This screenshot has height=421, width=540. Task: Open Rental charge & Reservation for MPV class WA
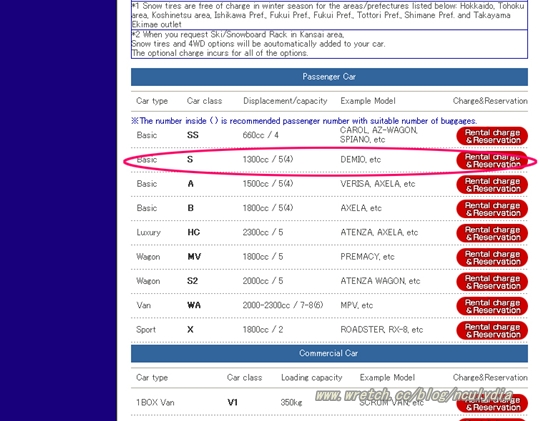coord(492,306)
